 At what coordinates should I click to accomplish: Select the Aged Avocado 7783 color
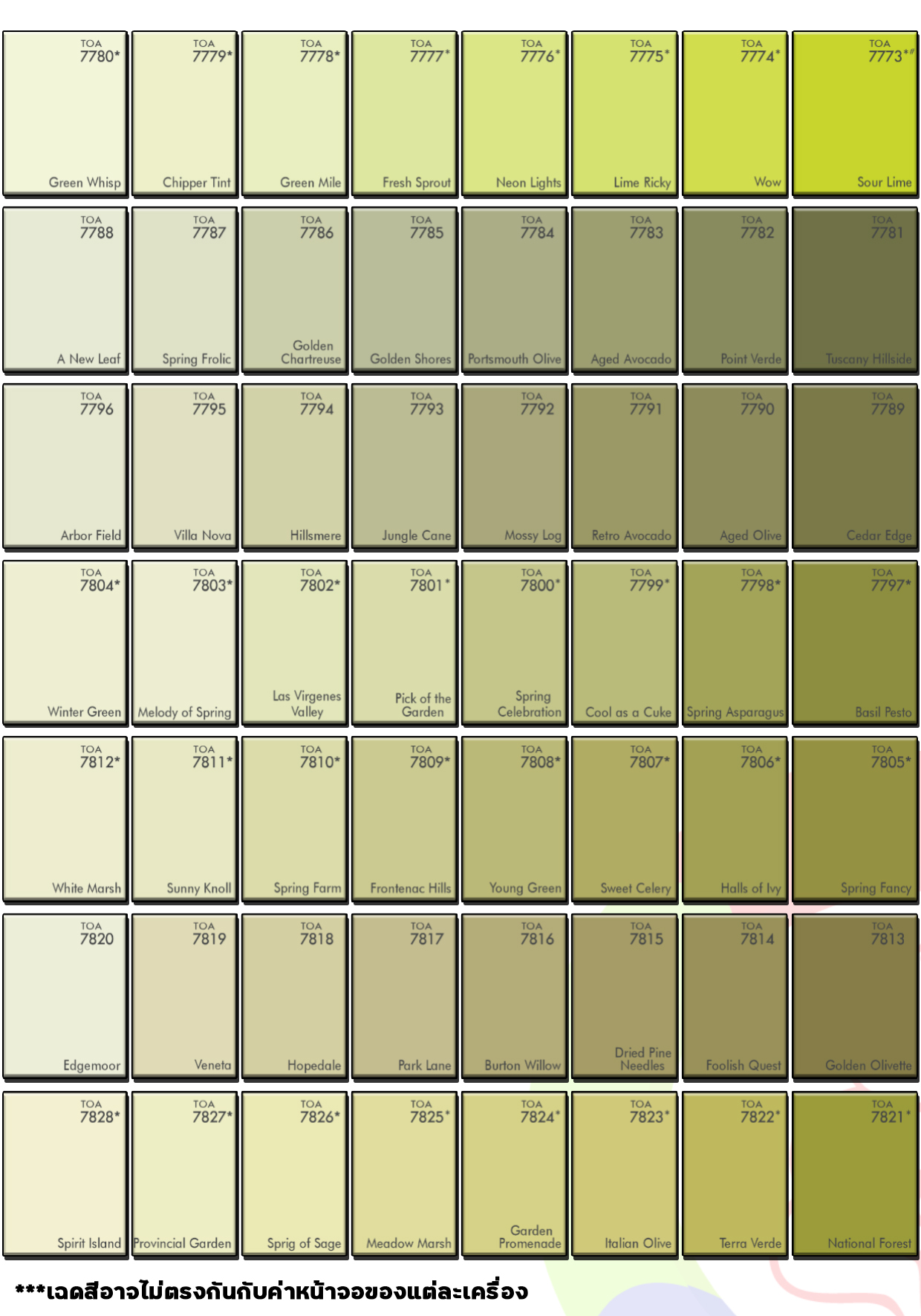tap(624, 290)
